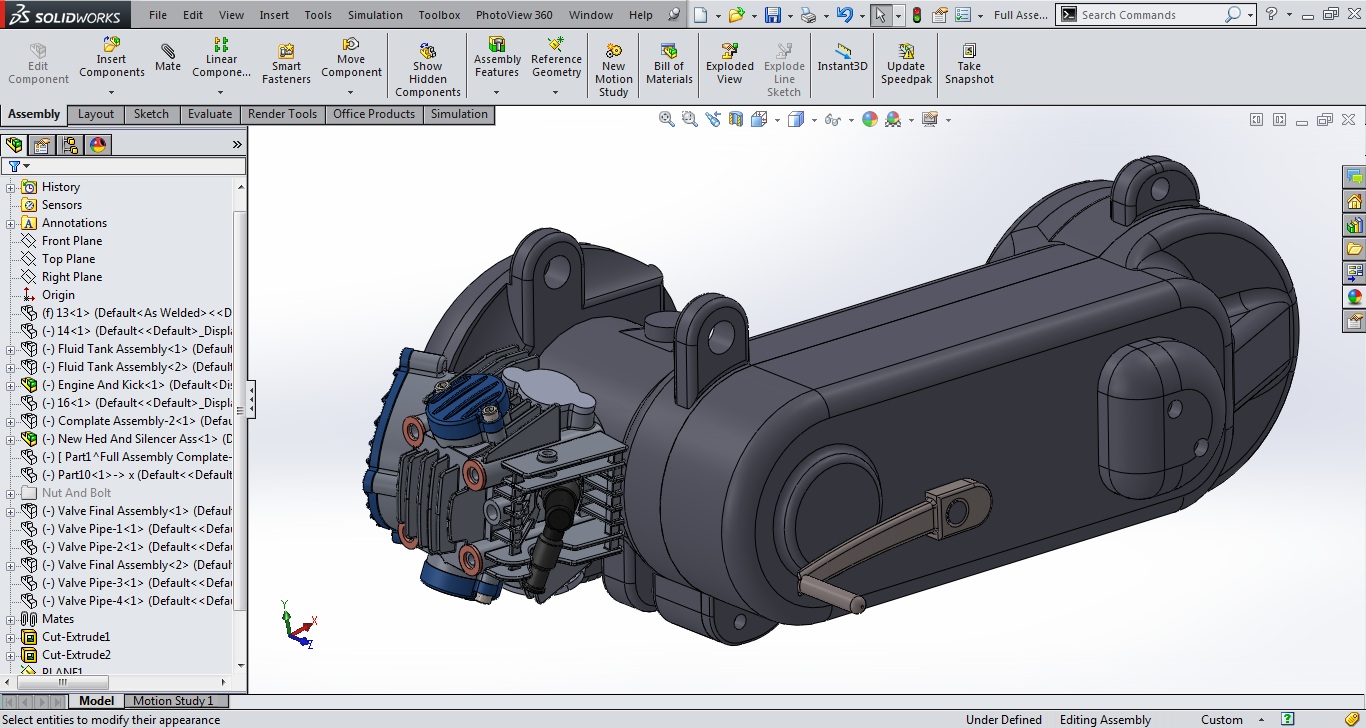Click the Zoom to Fit icon
The height and width of the screenshot is (728, 1366).
667,119
